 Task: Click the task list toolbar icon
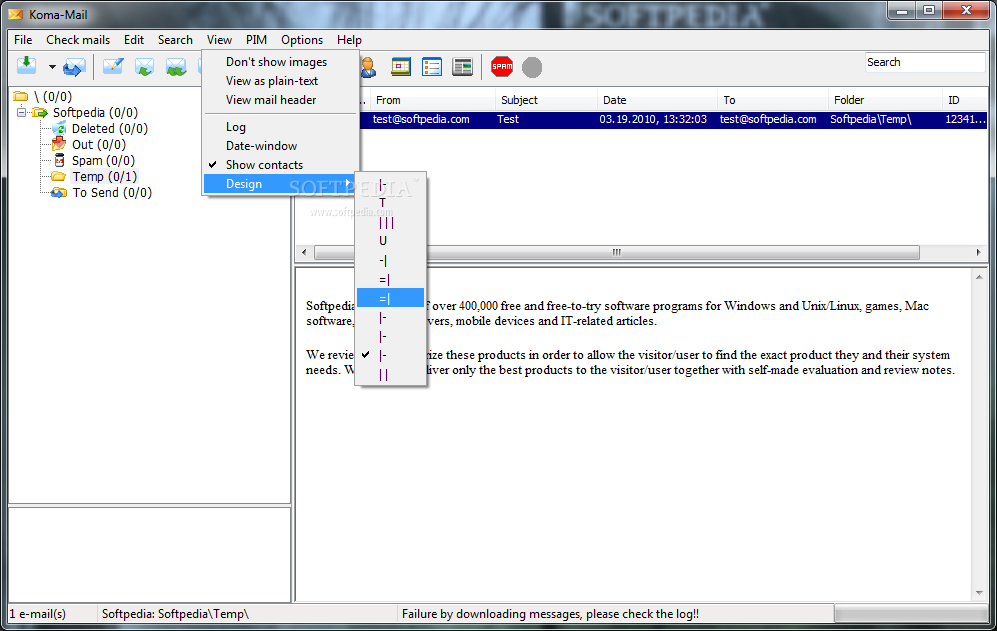coord(432,67)
